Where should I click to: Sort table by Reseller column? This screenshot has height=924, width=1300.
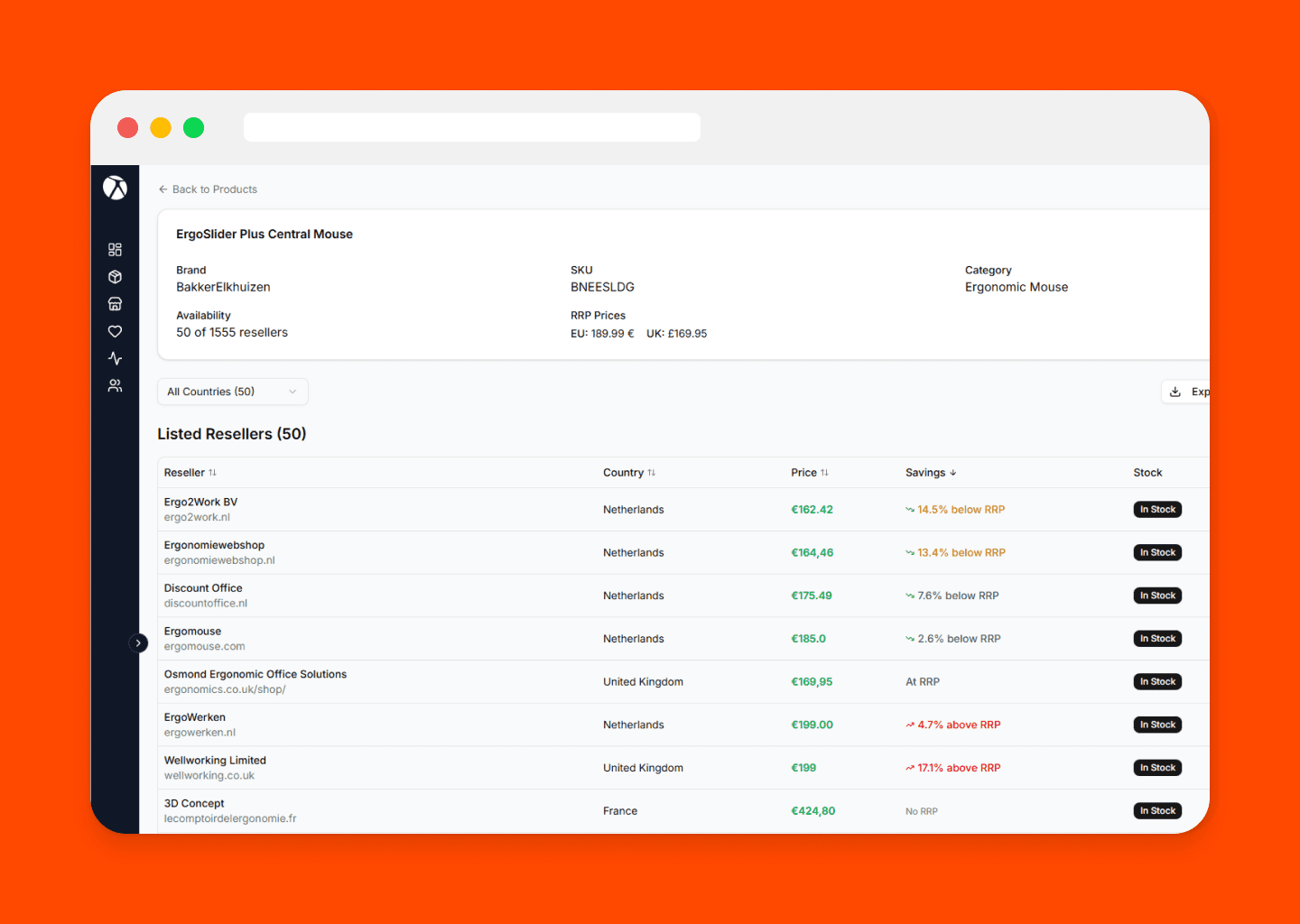(x=190, y=473)
